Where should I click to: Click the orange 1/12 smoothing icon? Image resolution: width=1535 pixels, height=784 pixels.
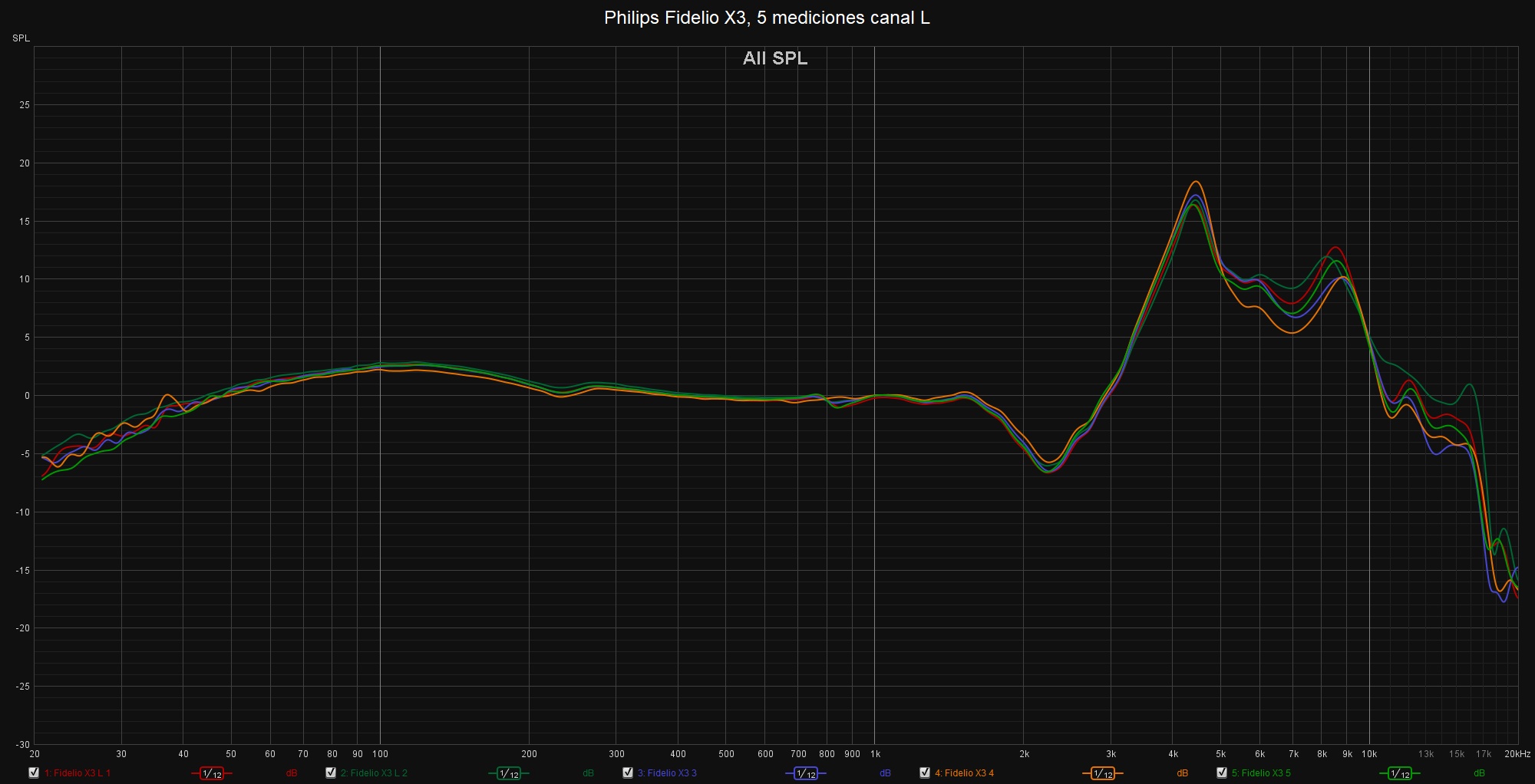point(1103,773)
